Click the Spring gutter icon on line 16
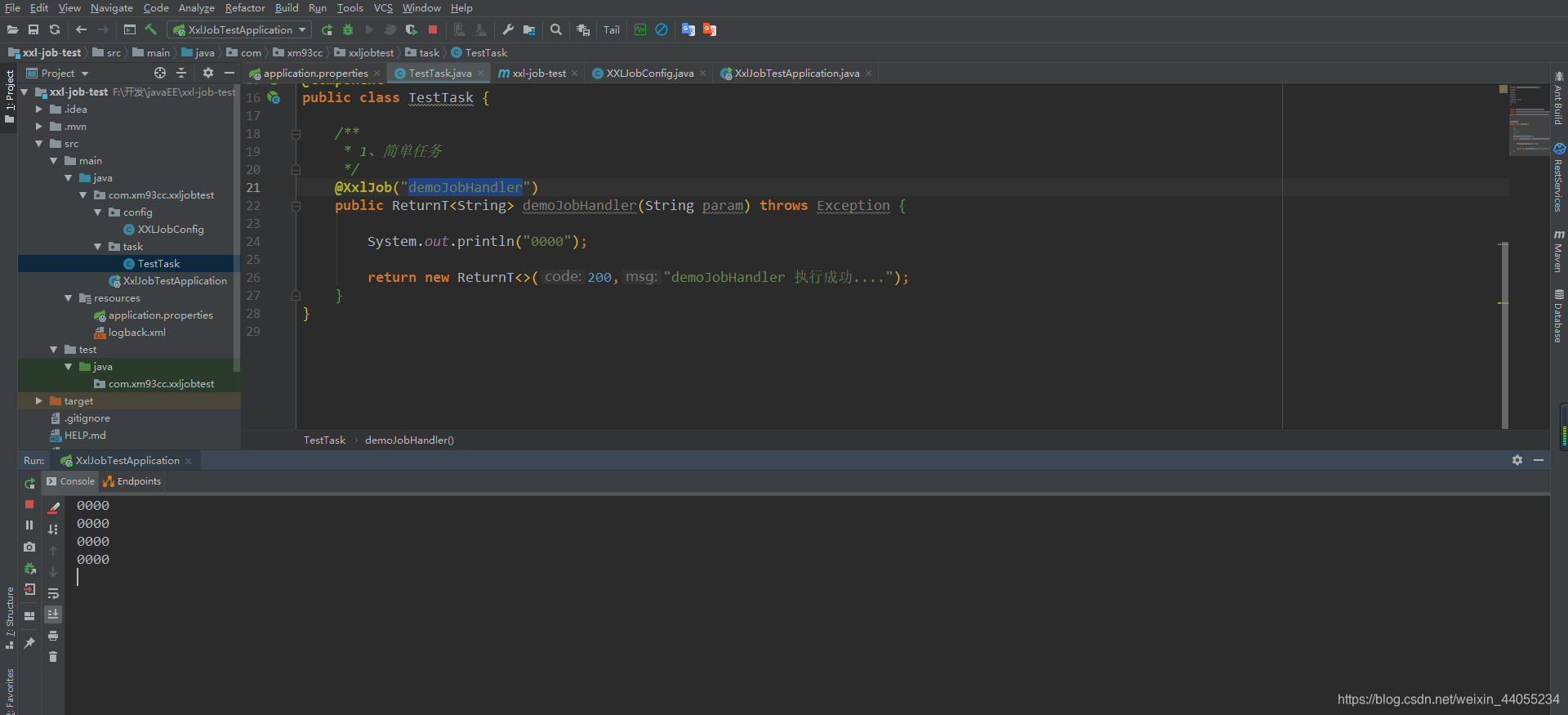1568x715 pixels. point(274,98)
